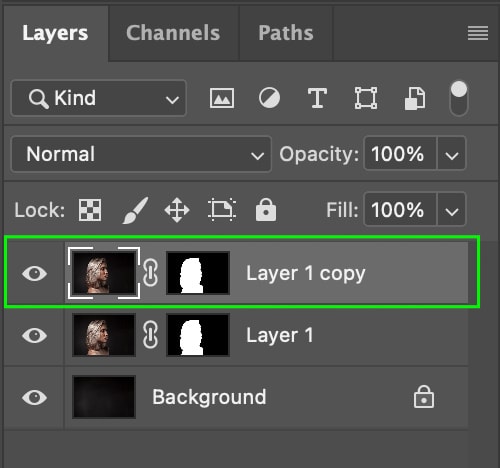Image resolution: width=500 pixels, height=468 pixels.
Task: Filter layers by type (T icon)
Action: pyautogui.click(x=317, y=98)
